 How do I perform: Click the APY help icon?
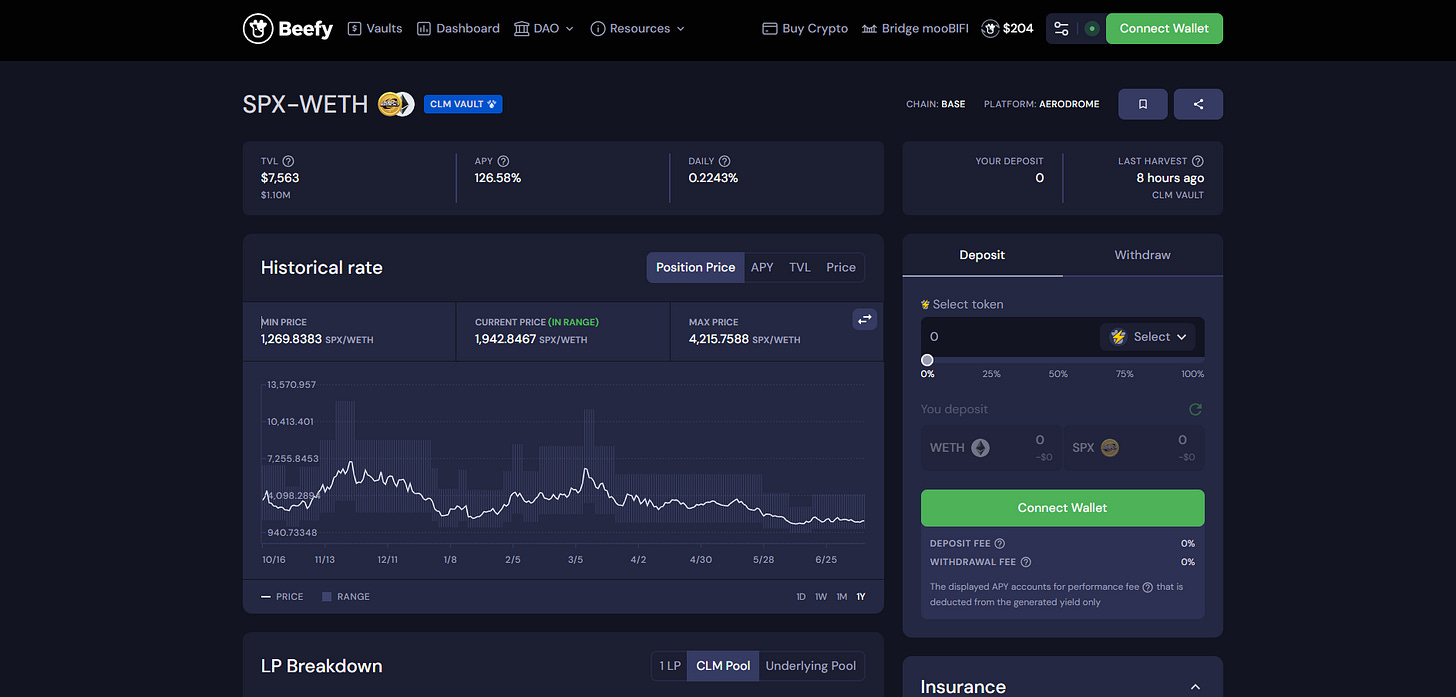[x=504, y=161]
